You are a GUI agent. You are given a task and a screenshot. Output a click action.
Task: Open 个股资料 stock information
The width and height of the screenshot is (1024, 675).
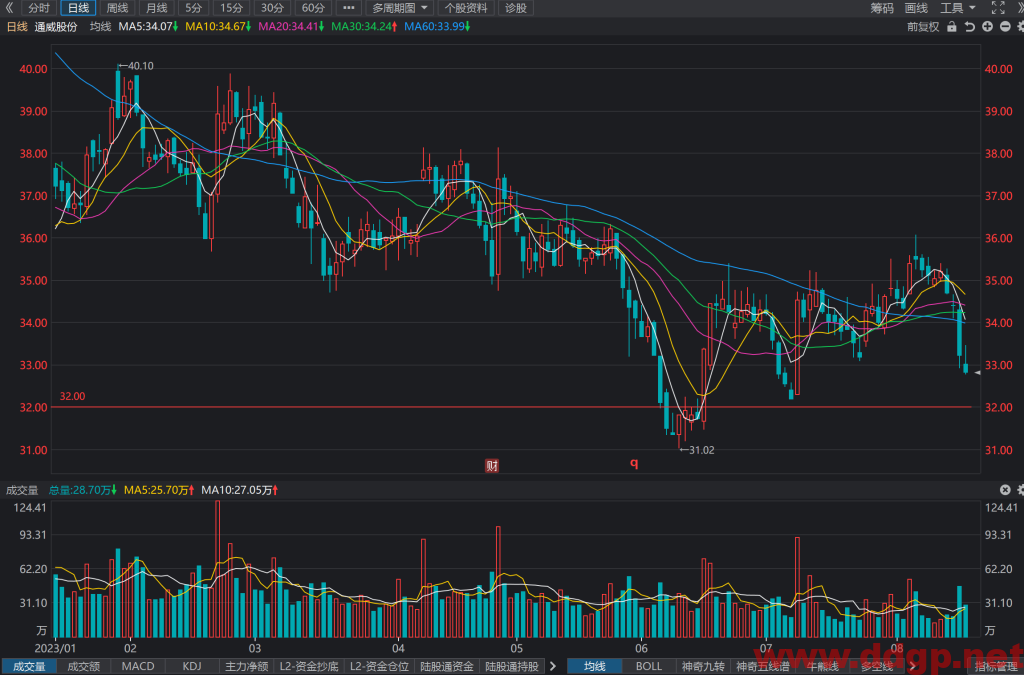[x=466, y=8]
